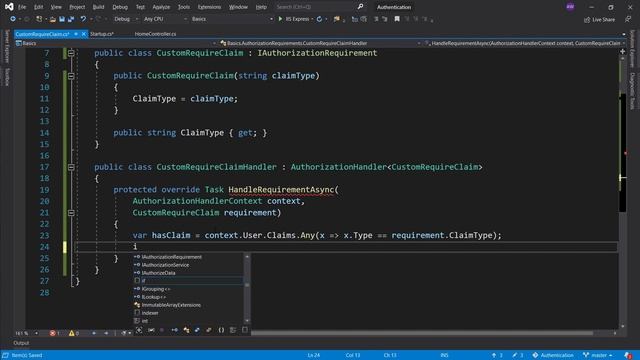Start debugging with green play icon
640x360 pixels.
280,19
